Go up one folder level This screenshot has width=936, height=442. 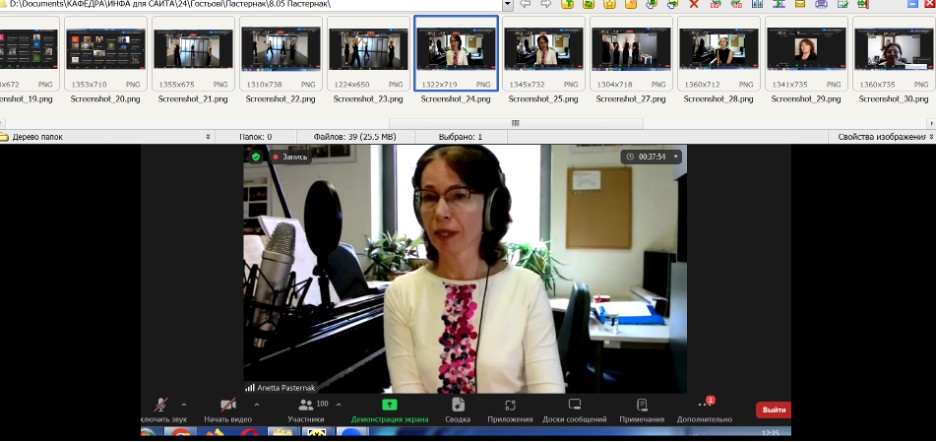[567, 4]
